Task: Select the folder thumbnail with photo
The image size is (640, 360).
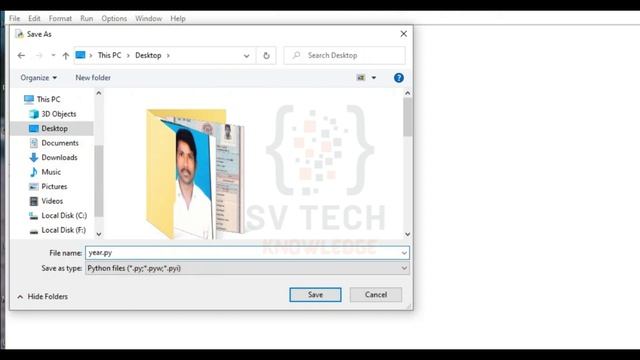Action: click(x=195, y=173)
